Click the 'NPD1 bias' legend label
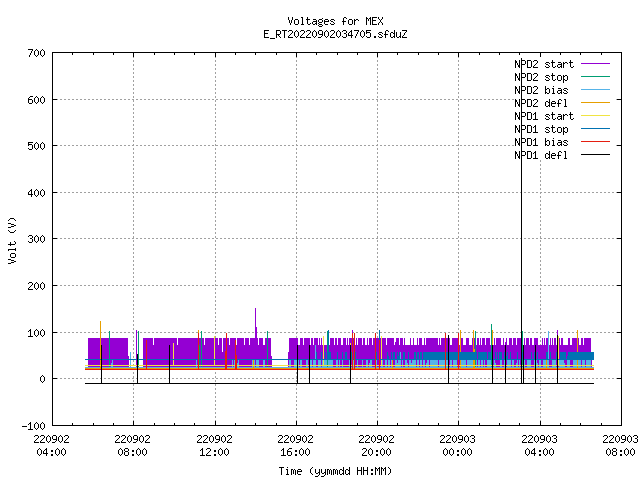The image size is (640, 480). point(541,142)
